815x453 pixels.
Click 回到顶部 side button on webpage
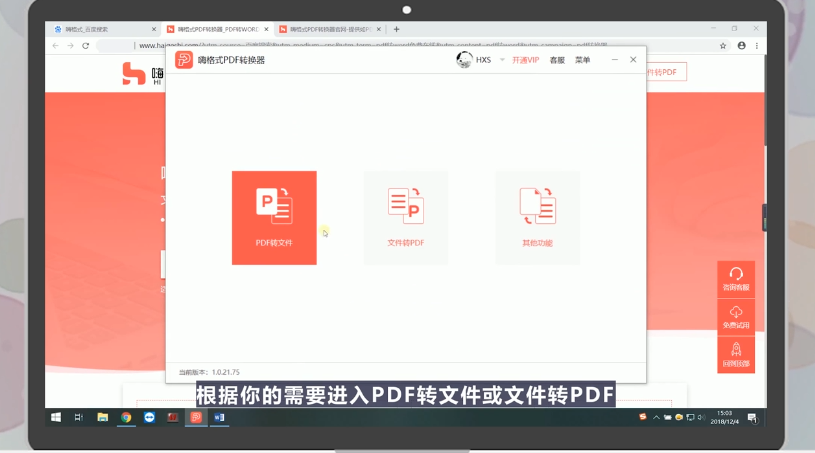point(736,355)
